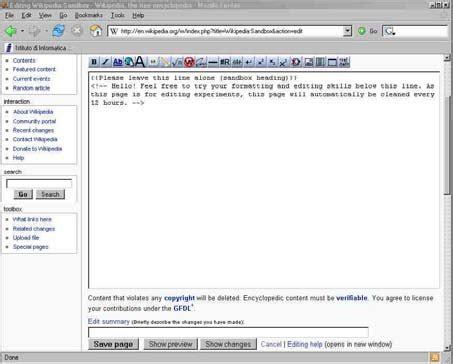
Task: Click the Show changes button
Action: click(x=228, y=344)
